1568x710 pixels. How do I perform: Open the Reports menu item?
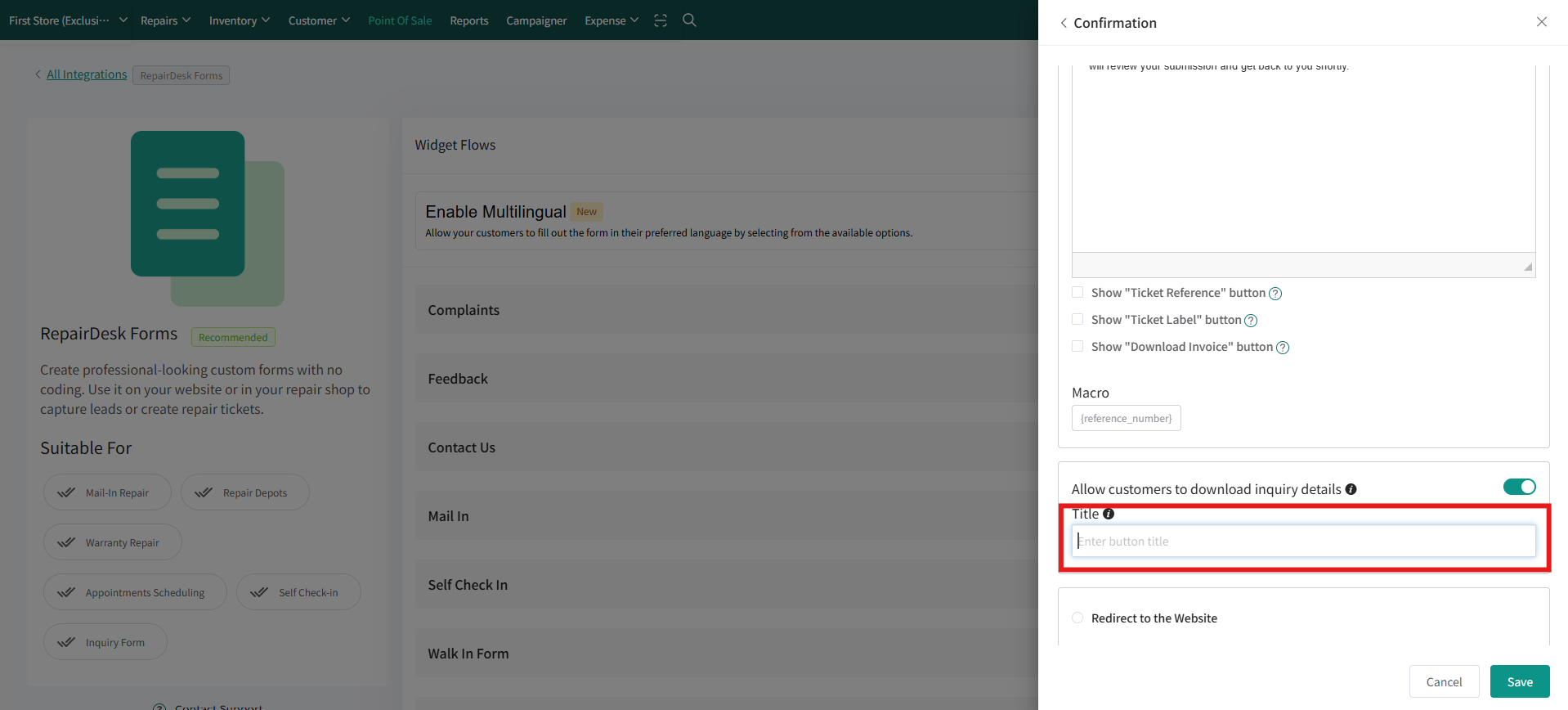click(469, 20)
